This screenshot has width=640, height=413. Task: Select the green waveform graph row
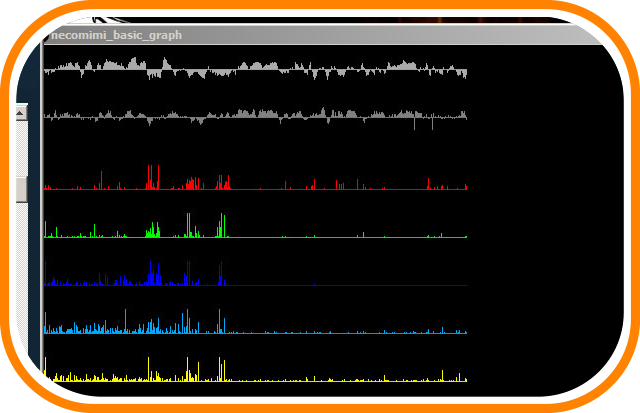pyautogui.click(x=256, y=225)
